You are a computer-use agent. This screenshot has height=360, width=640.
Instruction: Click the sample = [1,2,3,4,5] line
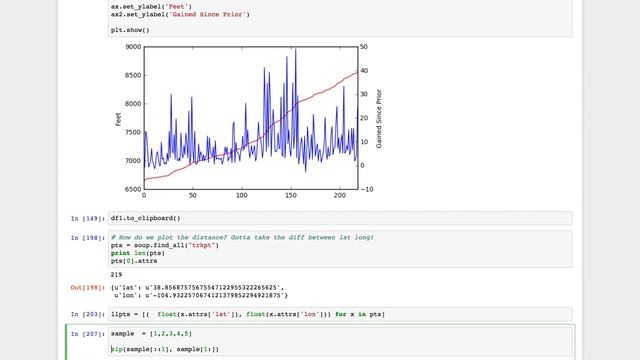[151, 333]
